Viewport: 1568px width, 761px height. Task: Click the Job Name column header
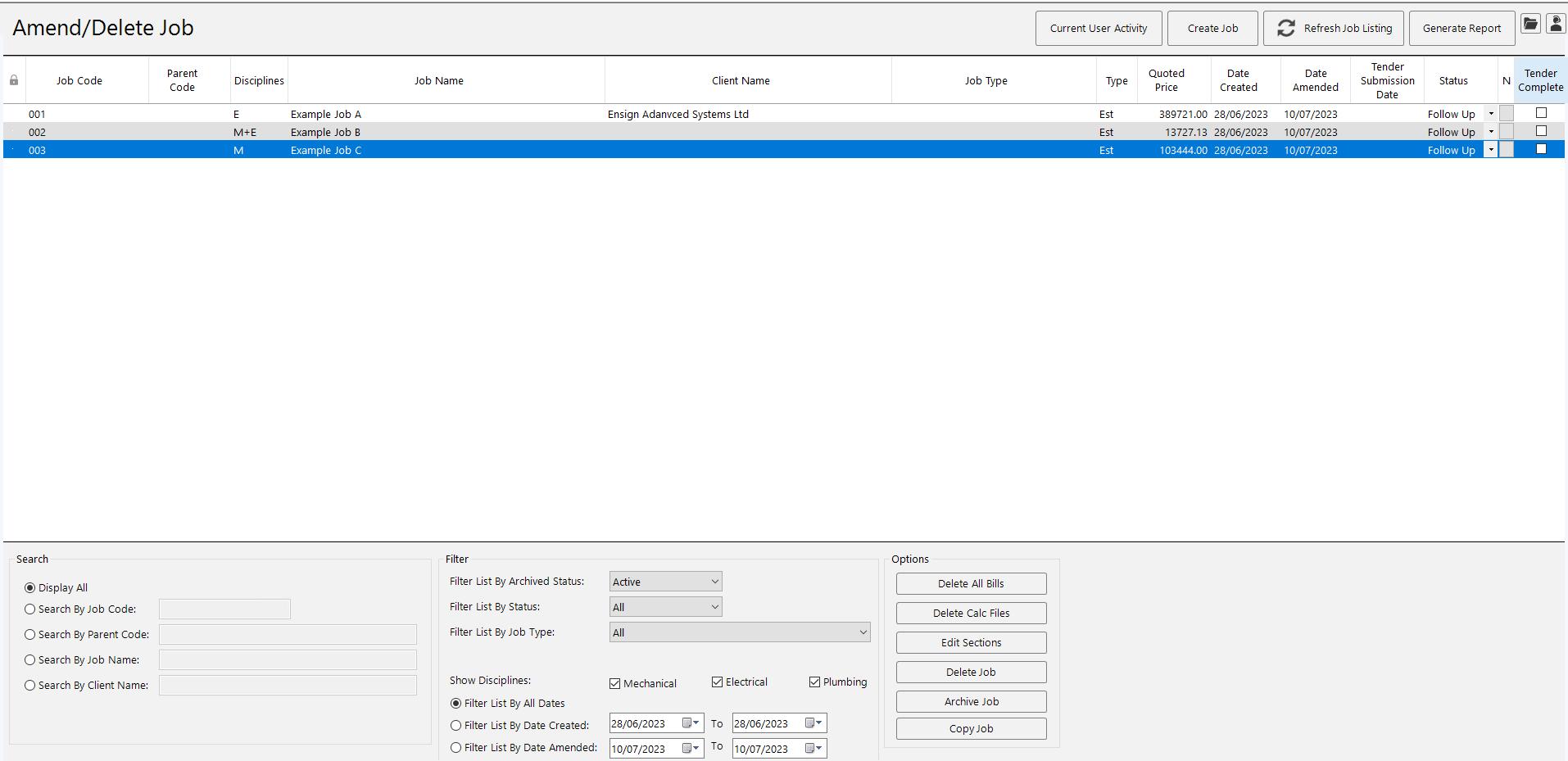point(439,79)
